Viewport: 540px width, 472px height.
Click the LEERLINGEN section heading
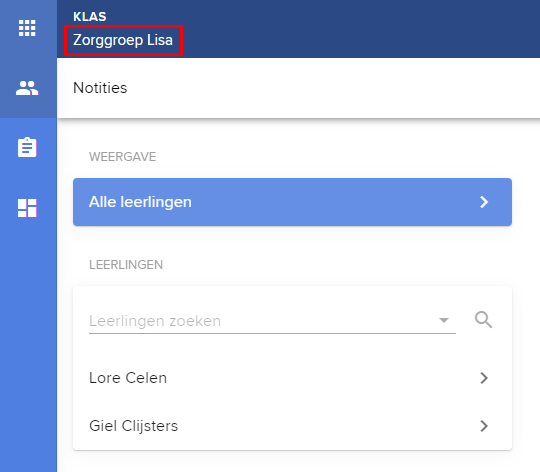pyautogui.click(x=126, y=265)
